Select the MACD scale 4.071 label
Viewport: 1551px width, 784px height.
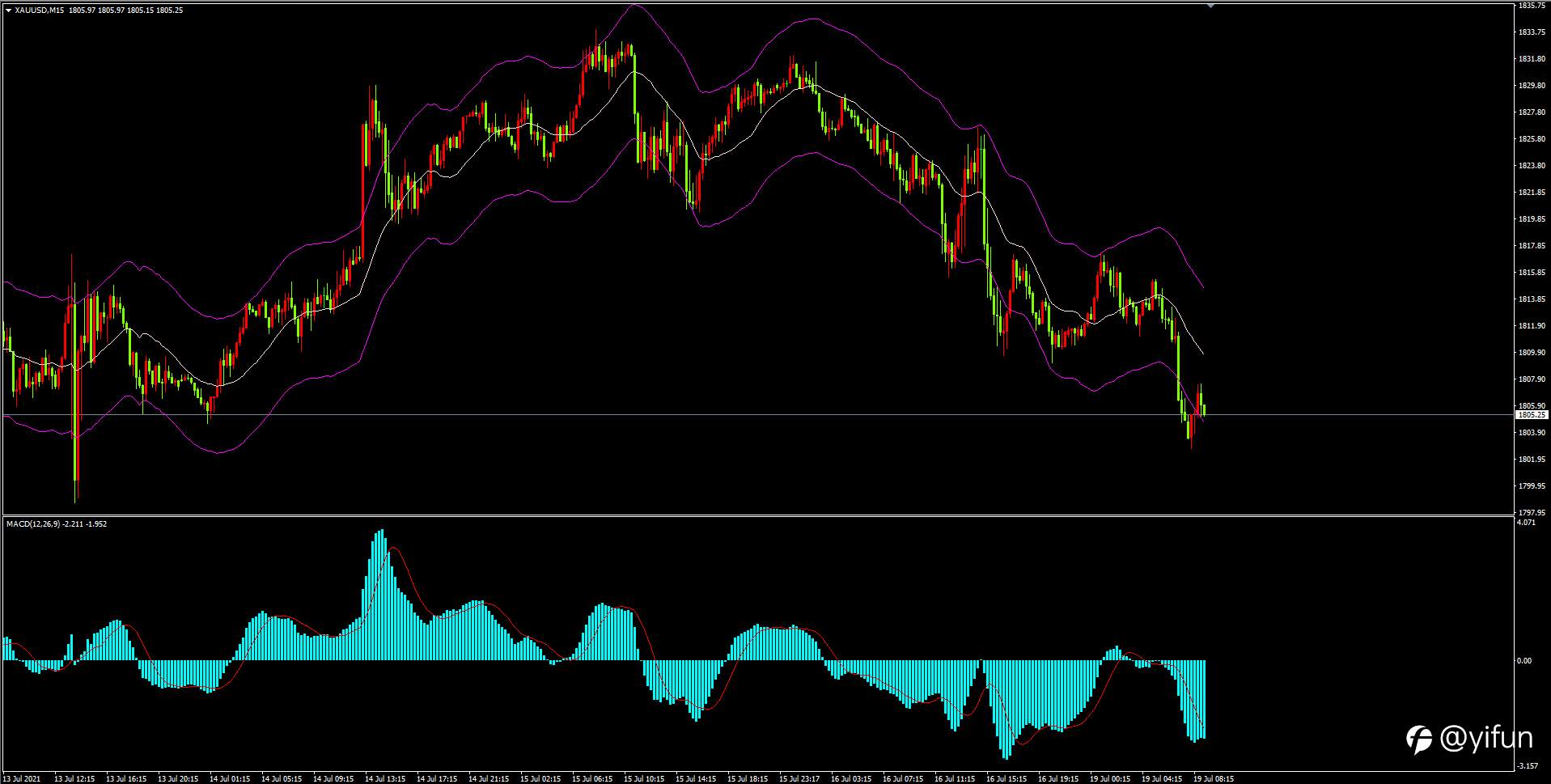[x=1526, y=523]
